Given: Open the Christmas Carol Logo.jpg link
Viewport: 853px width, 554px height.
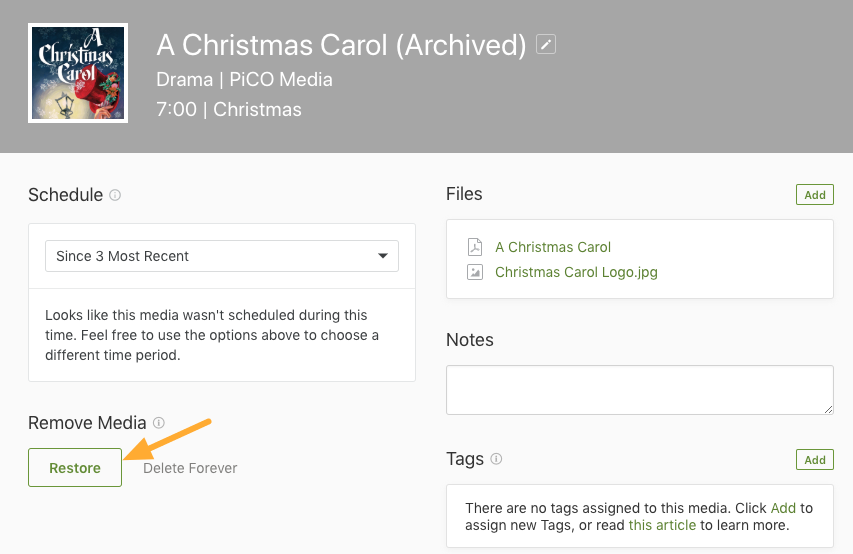Looking at the screenshot, I should [x=576, y=272].
